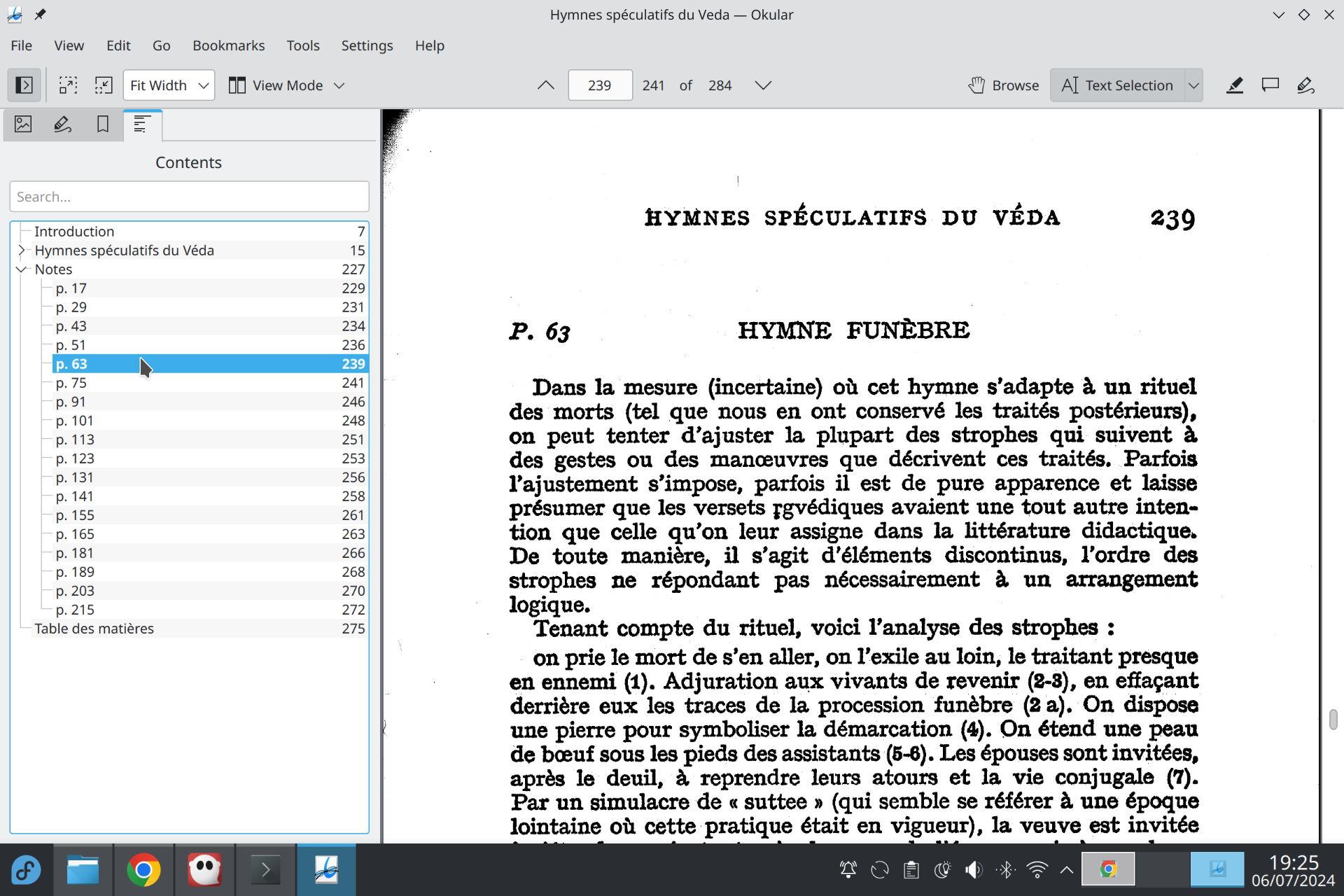Open the Annotations sidebar tab
The height and width of the screenshot is (896, 1344).
(62, 125)
